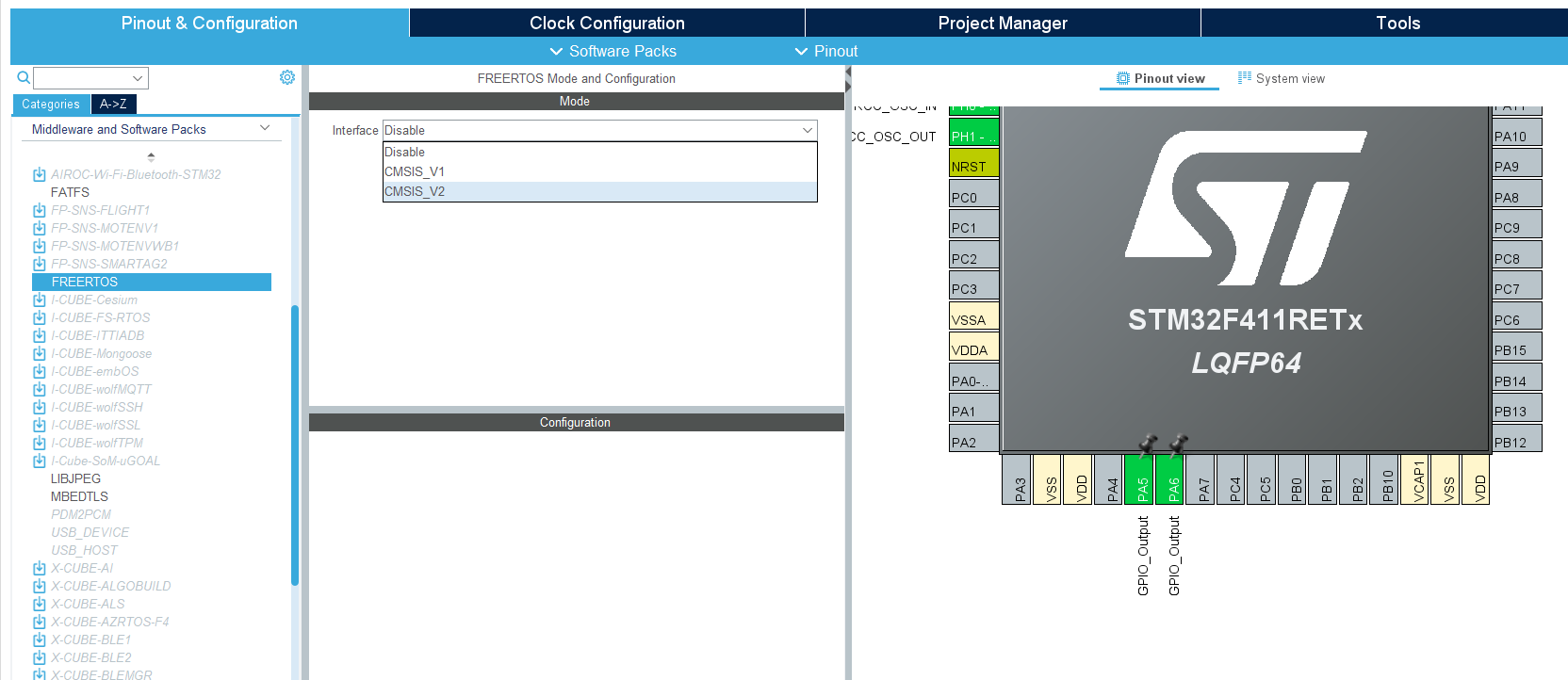Click download icon beside X-CUBE-BLE2

pyautogui.click(x=40, y=657)
